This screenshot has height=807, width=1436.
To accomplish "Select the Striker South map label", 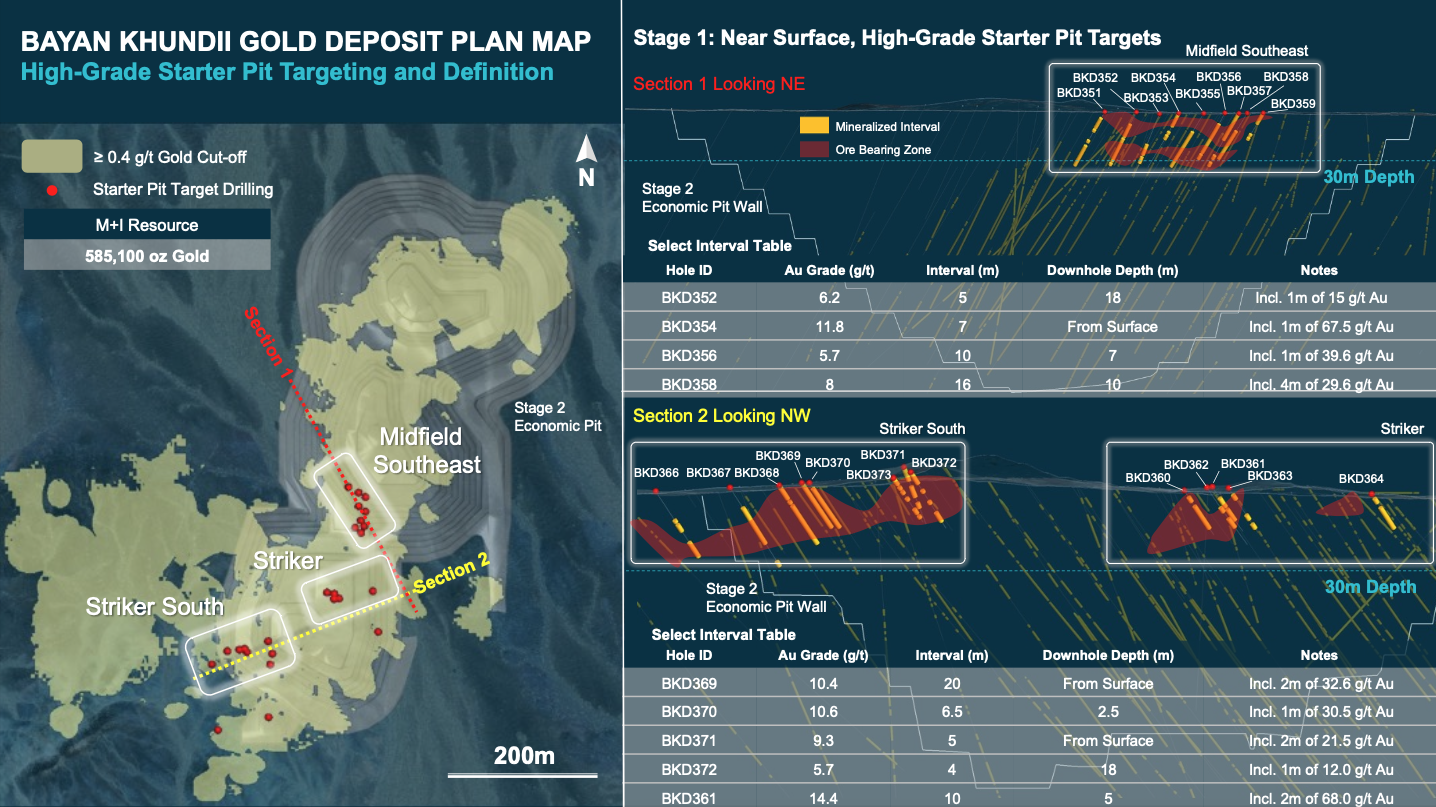I will point(155,607).
